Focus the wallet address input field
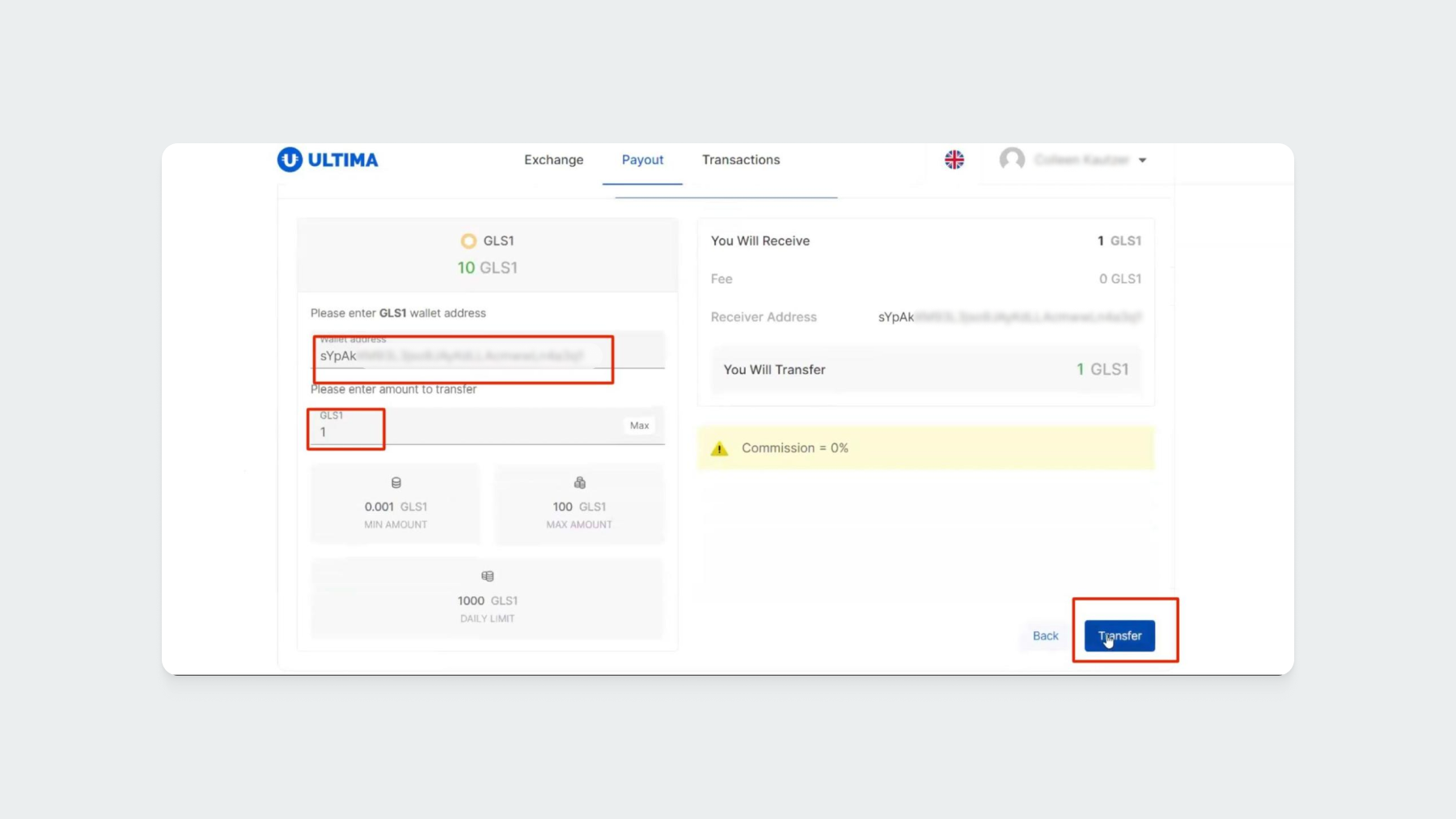Image resolution: width=1456 pixels, height=819 pixels. coord(485,356)
